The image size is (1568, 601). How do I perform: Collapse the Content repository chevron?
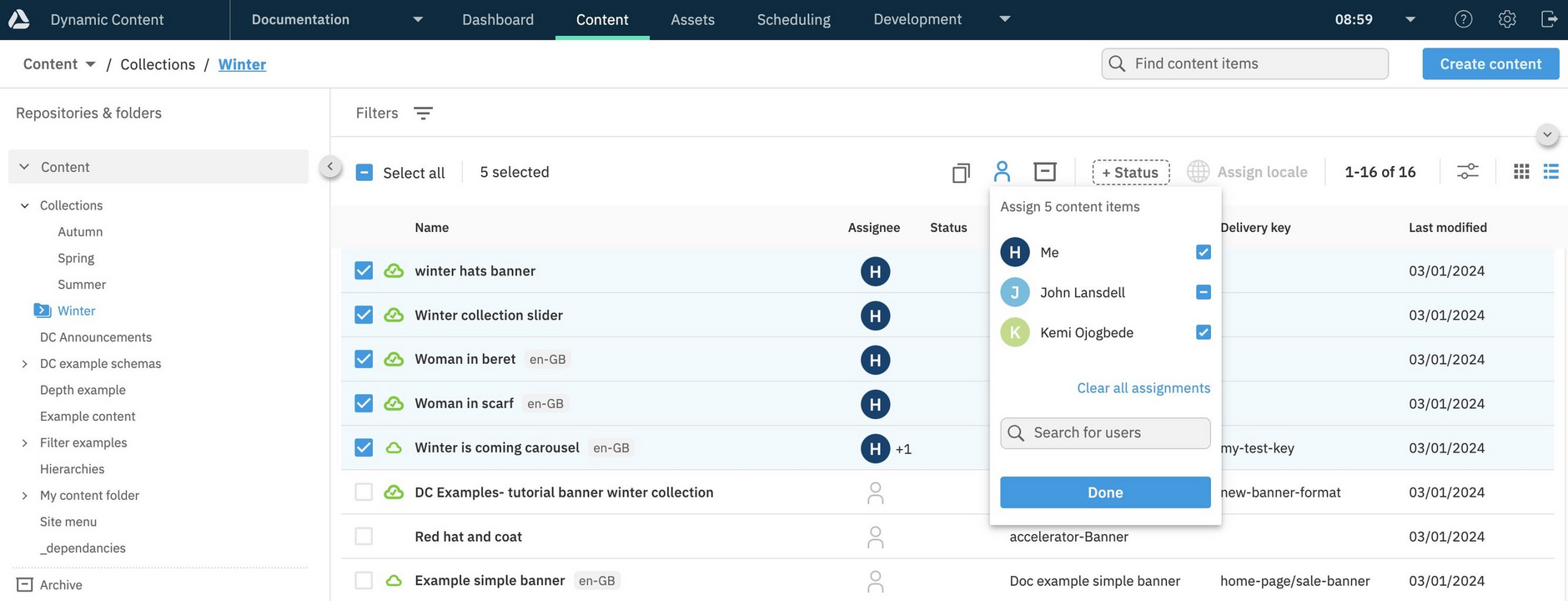point(24,167)
